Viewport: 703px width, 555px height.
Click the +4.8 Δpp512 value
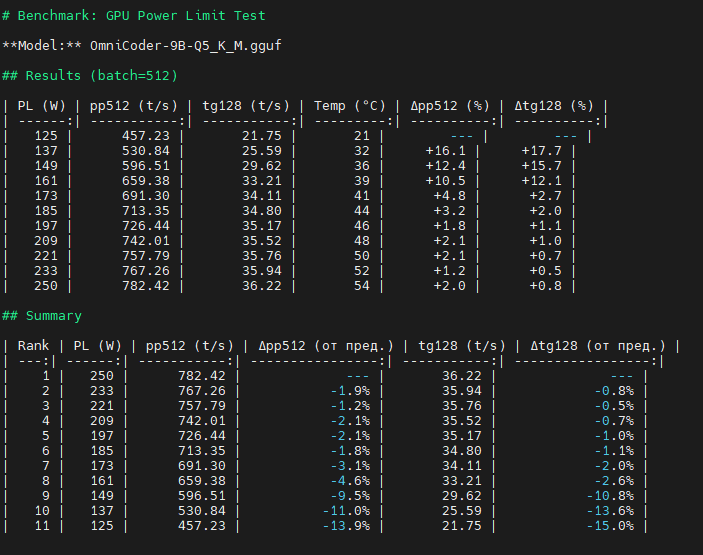450,196
